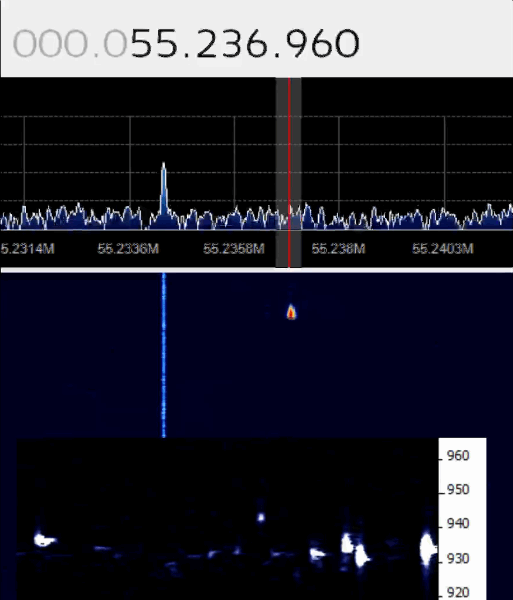Viewport: 513px width, 600px height.
Task: Click the 55.238M frequency axis label
Action: click(x=339, y=249)
